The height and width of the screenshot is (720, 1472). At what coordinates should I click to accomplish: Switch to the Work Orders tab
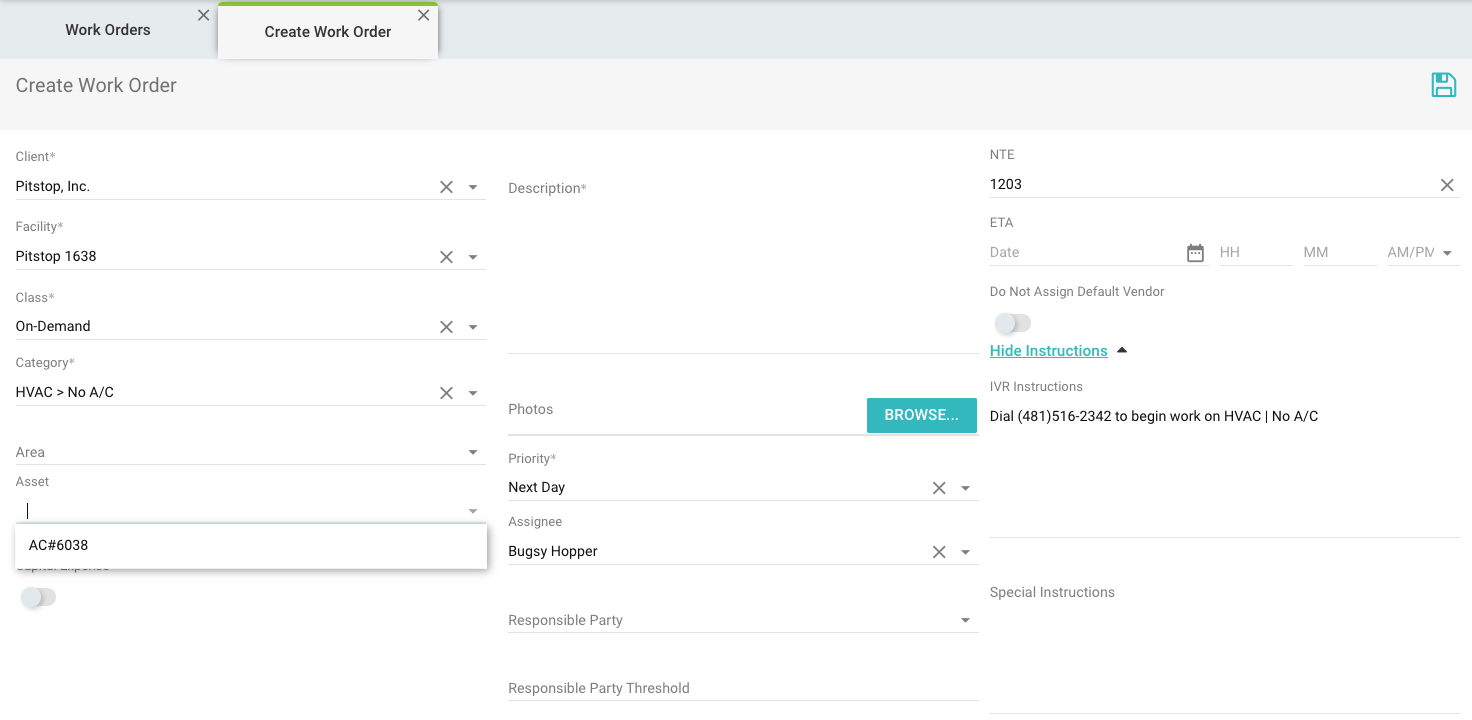coord(108,30)
